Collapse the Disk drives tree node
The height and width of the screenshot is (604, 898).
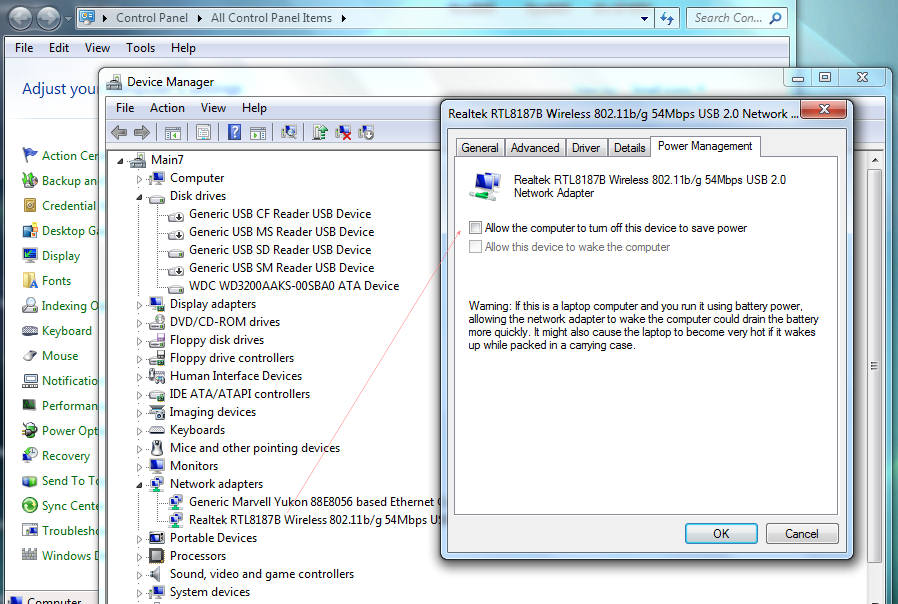[x=139, y=197]
